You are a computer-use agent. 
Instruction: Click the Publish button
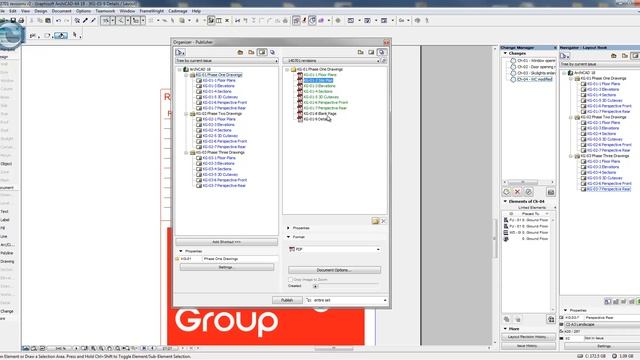pyautogui.click(x=287, y=300)
